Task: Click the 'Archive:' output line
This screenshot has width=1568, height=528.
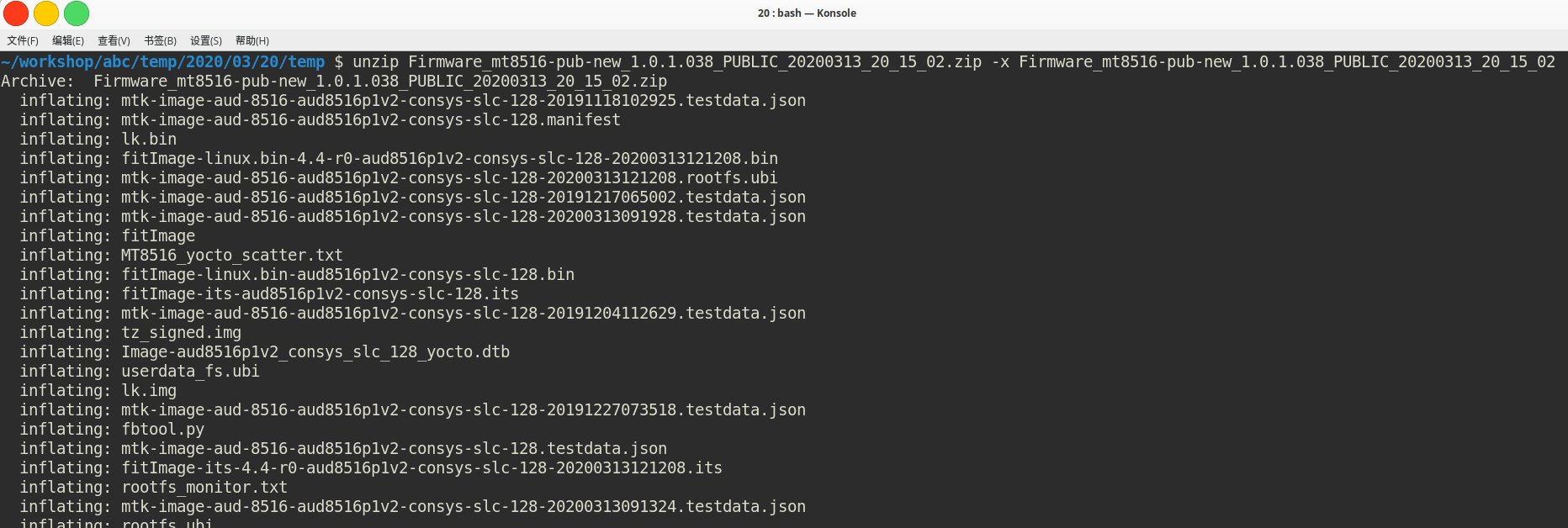Action: point(334,81)
